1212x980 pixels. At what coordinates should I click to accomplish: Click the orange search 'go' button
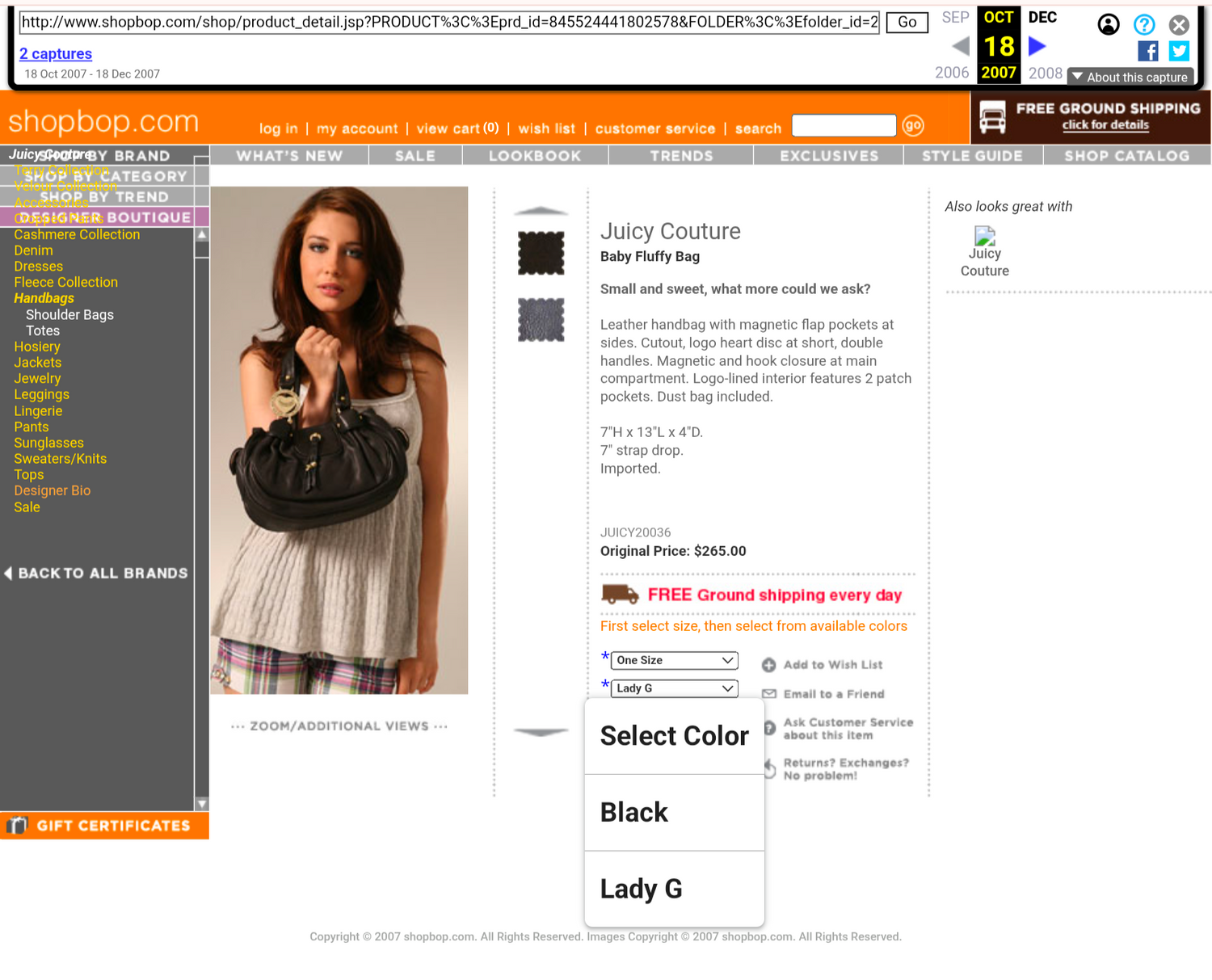point(913,125)
